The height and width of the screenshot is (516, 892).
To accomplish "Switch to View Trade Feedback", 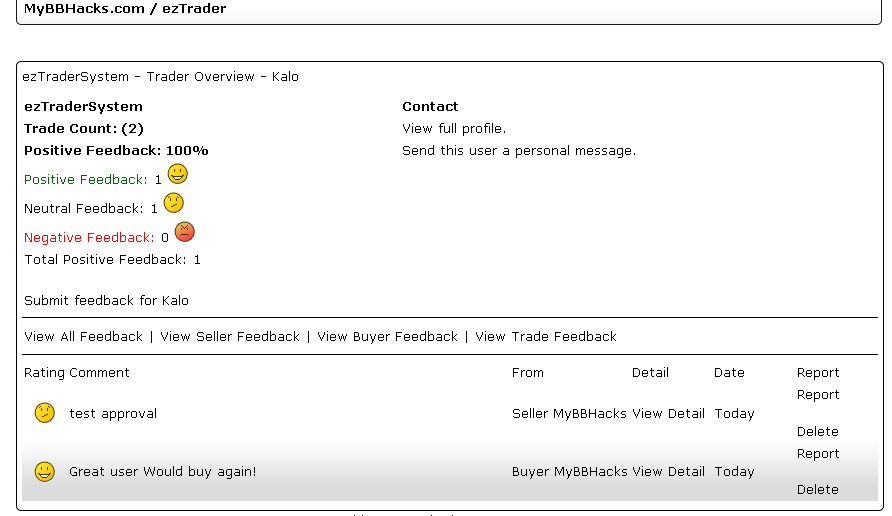I will coord(546,337).
